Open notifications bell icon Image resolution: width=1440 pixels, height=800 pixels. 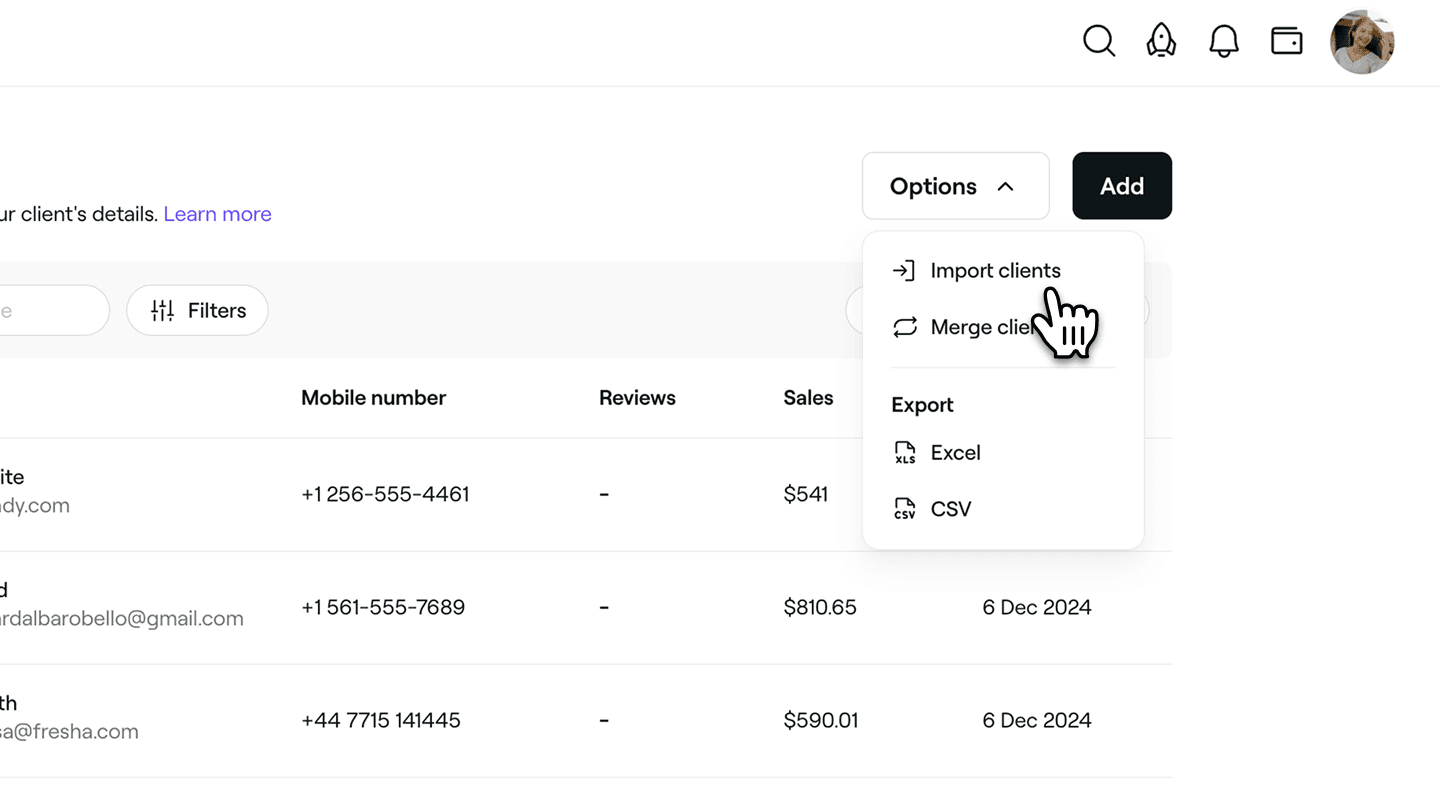coord(1224,41)
